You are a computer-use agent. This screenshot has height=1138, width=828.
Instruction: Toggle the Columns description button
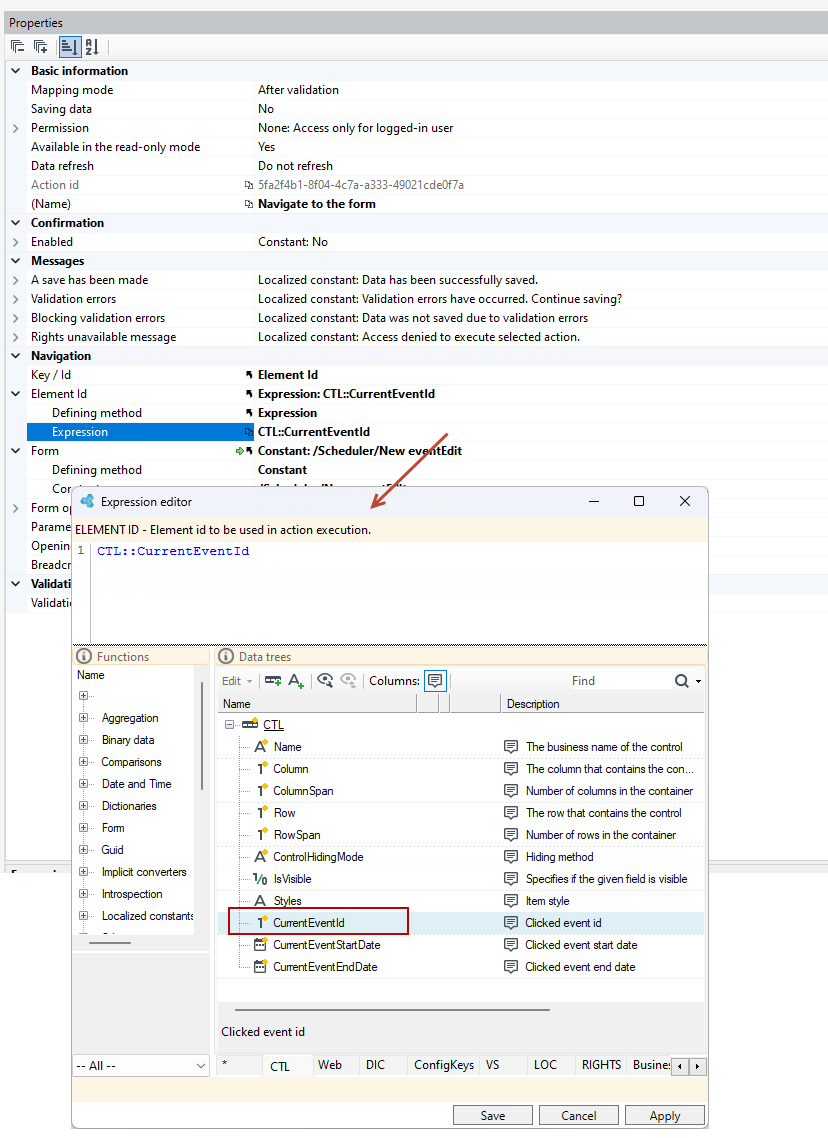click(x=435, y=680)
